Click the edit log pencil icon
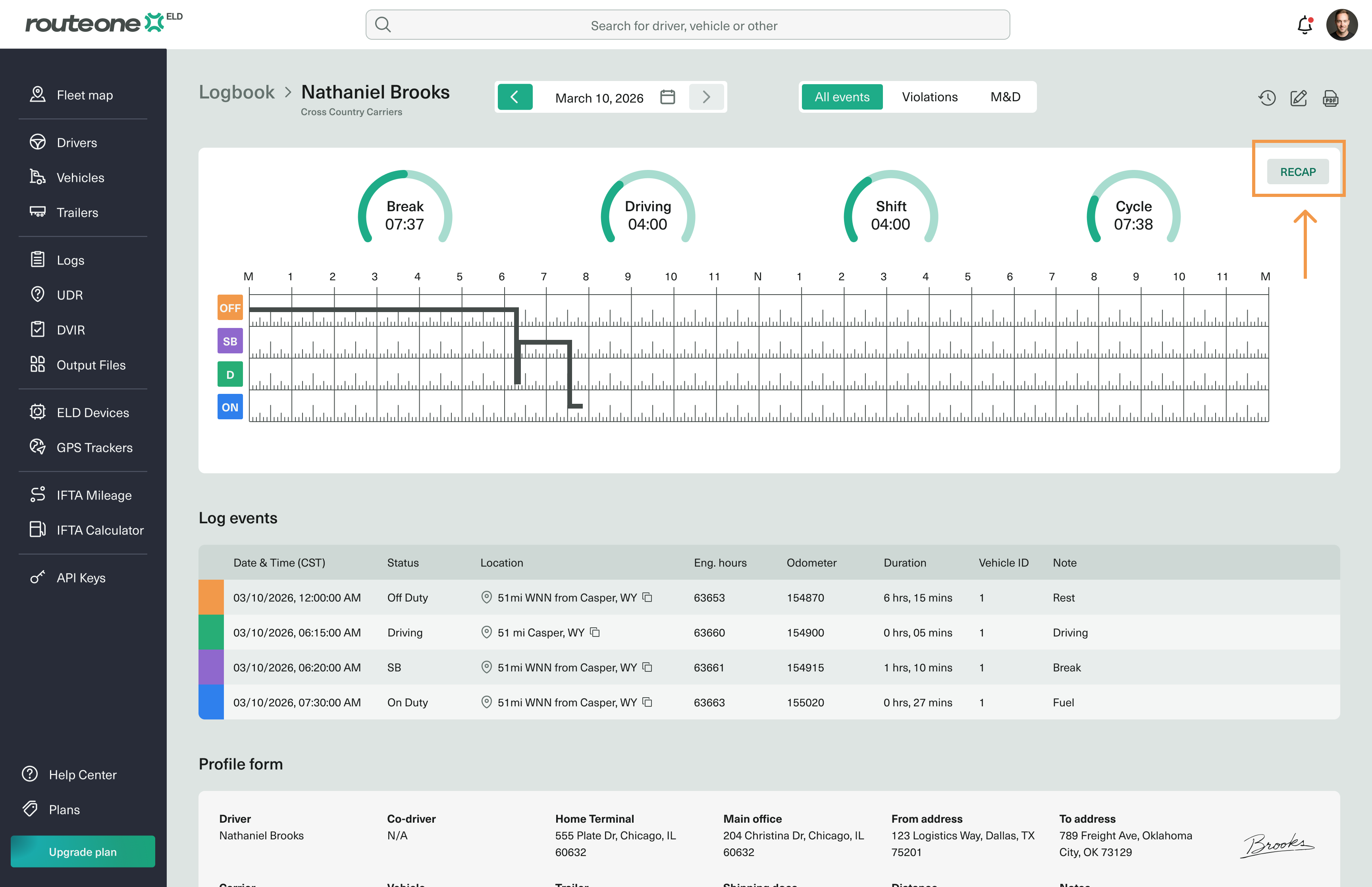This screenshot has width=1372, height=887. (x=1299, y=98)
